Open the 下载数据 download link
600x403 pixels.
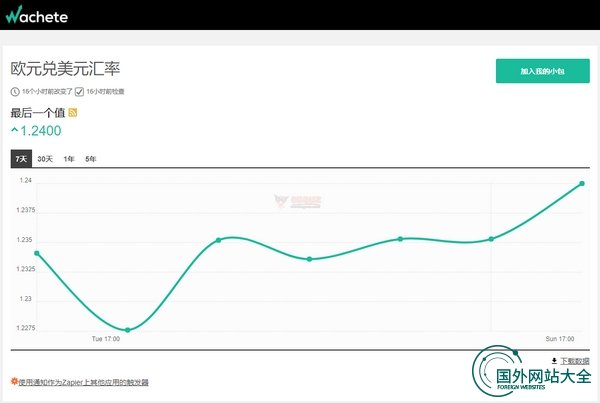point(575,361)
